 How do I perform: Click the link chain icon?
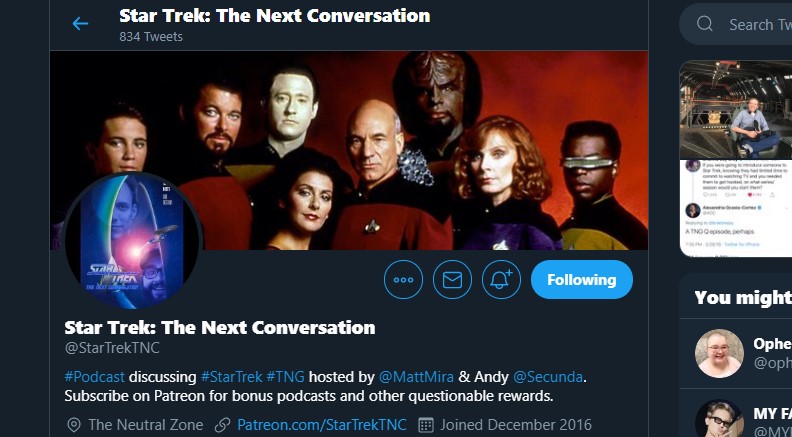tap(222, 425)
